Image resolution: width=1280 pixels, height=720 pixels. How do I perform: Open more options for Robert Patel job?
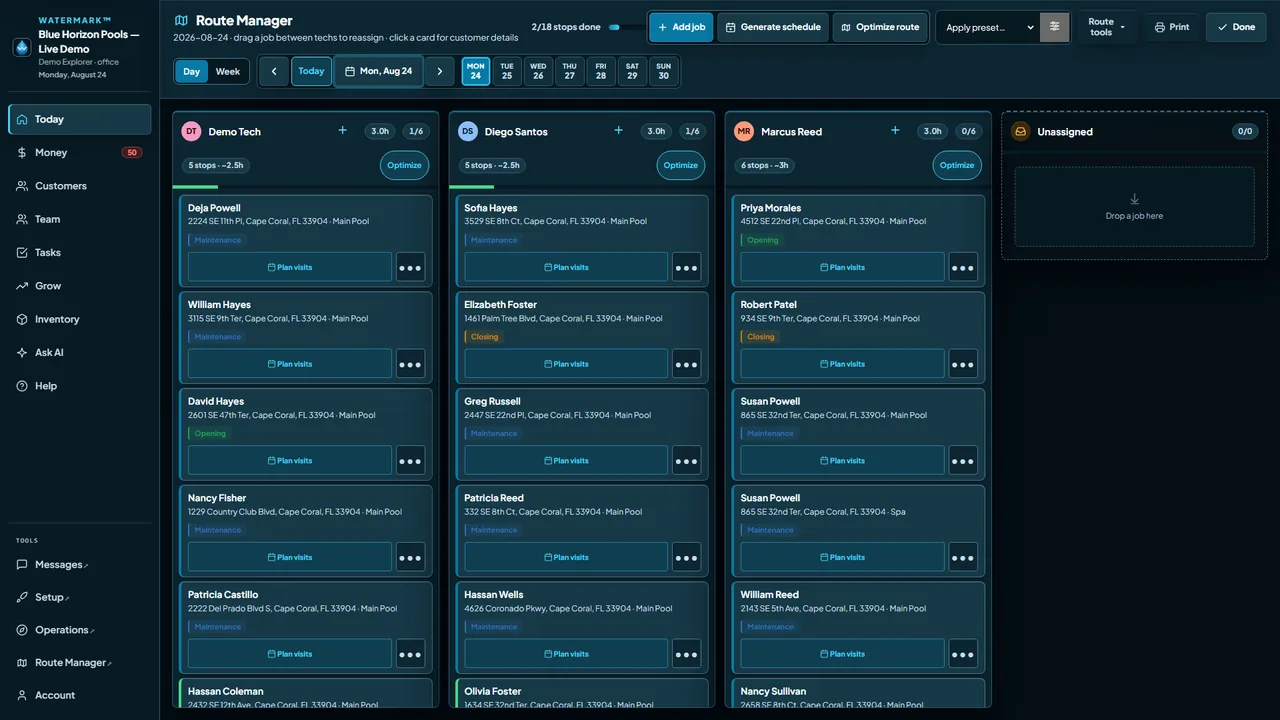tap(963, 364)
